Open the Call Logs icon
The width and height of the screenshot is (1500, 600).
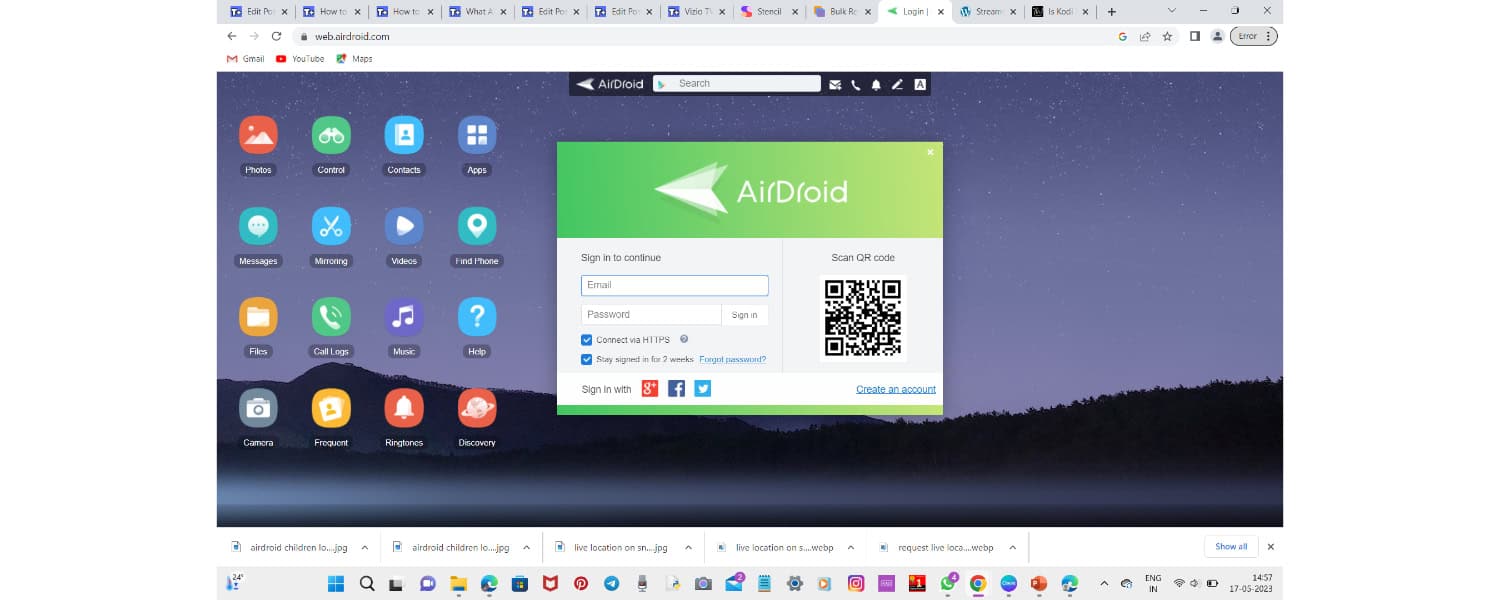click(331, 317)
